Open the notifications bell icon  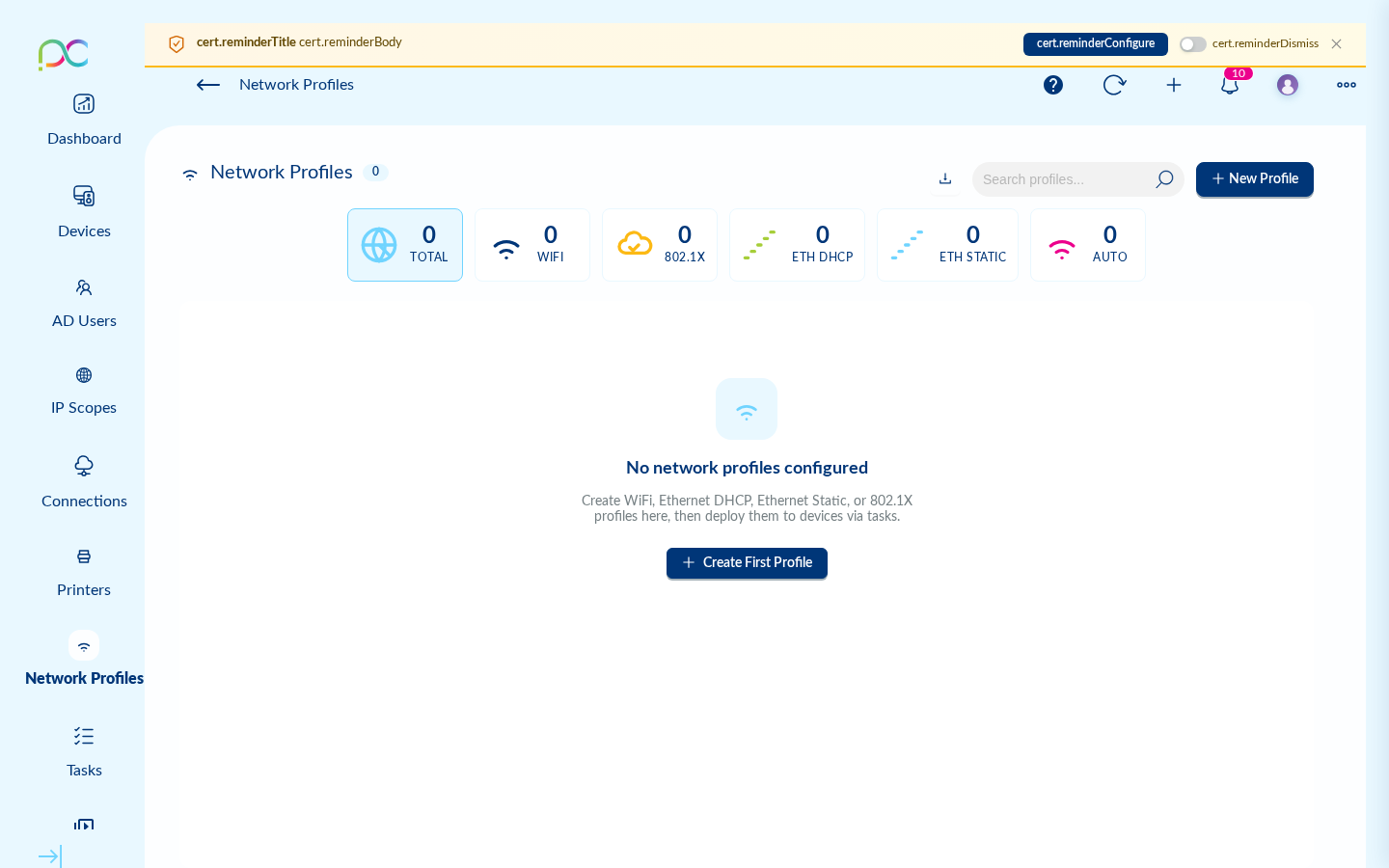[1230, 85]
